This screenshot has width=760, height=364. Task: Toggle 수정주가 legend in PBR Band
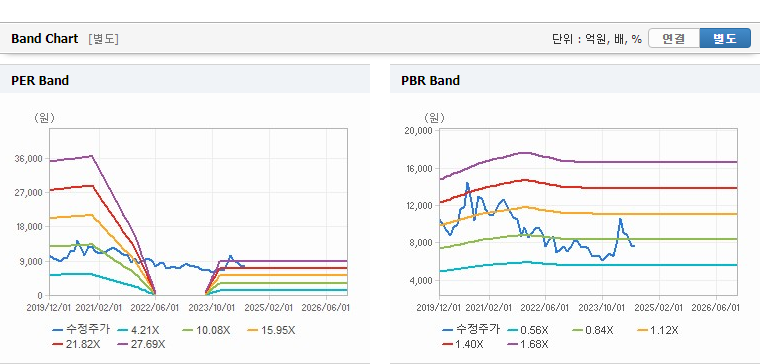(471, 330)
